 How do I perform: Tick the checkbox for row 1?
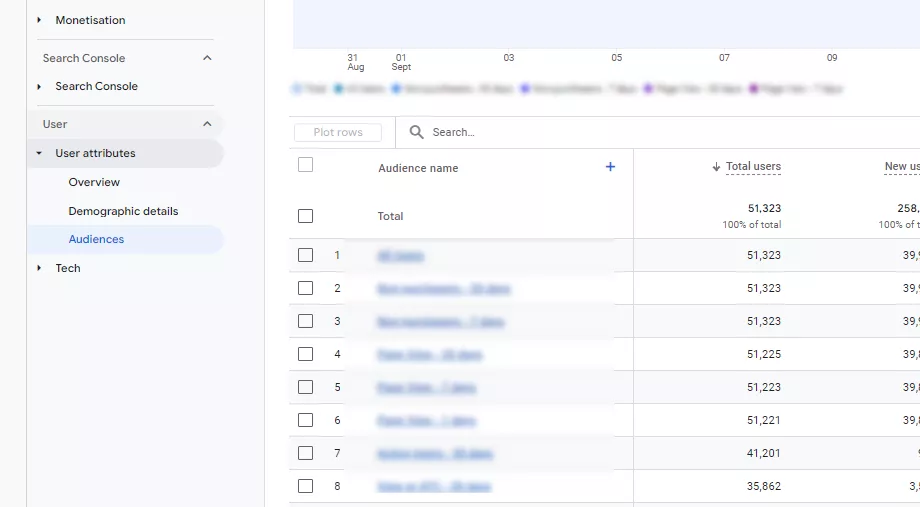(305, 255)
